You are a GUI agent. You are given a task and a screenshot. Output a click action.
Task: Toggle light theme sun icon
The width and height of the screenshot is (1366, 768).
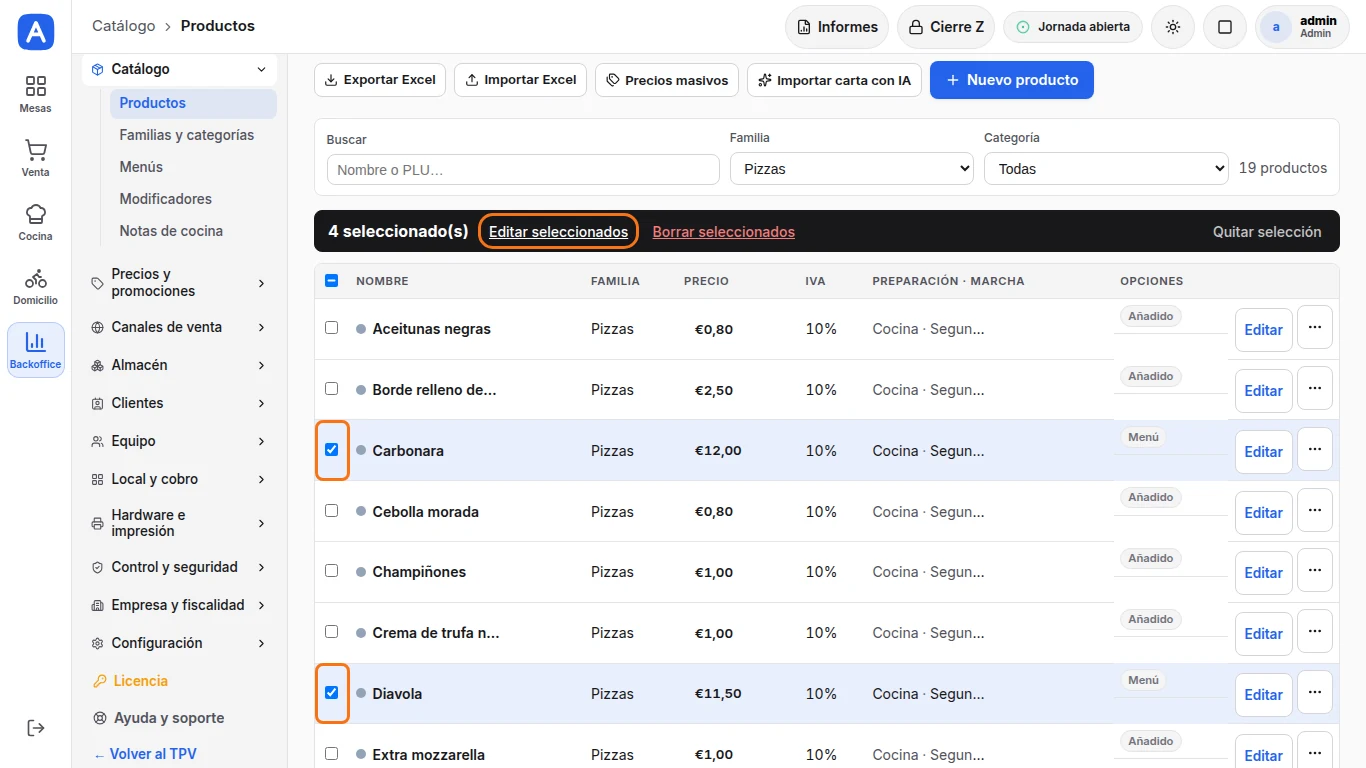(x=1173, y=27)
